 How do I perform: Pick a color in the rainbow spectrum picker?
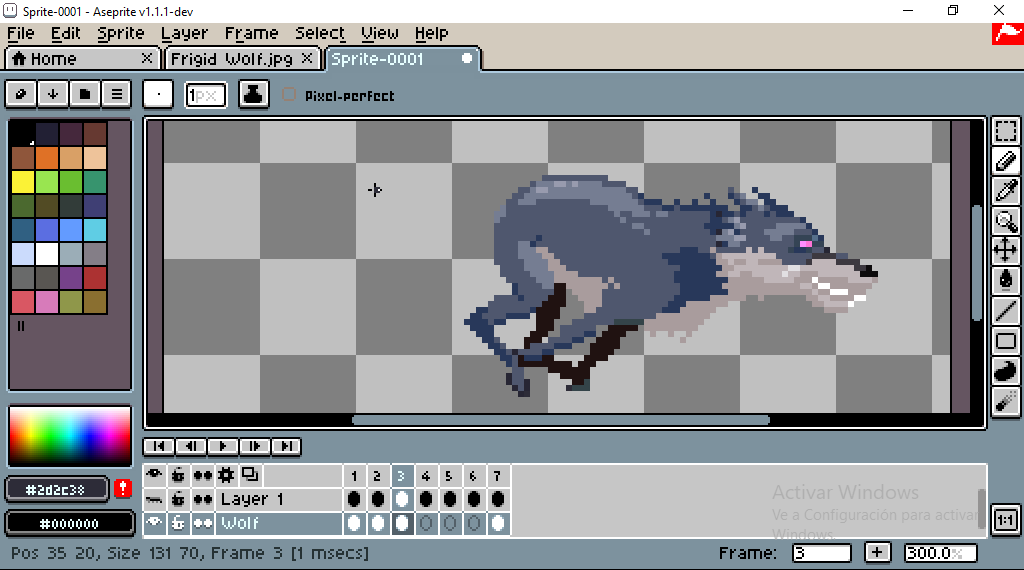click(69, 435)
